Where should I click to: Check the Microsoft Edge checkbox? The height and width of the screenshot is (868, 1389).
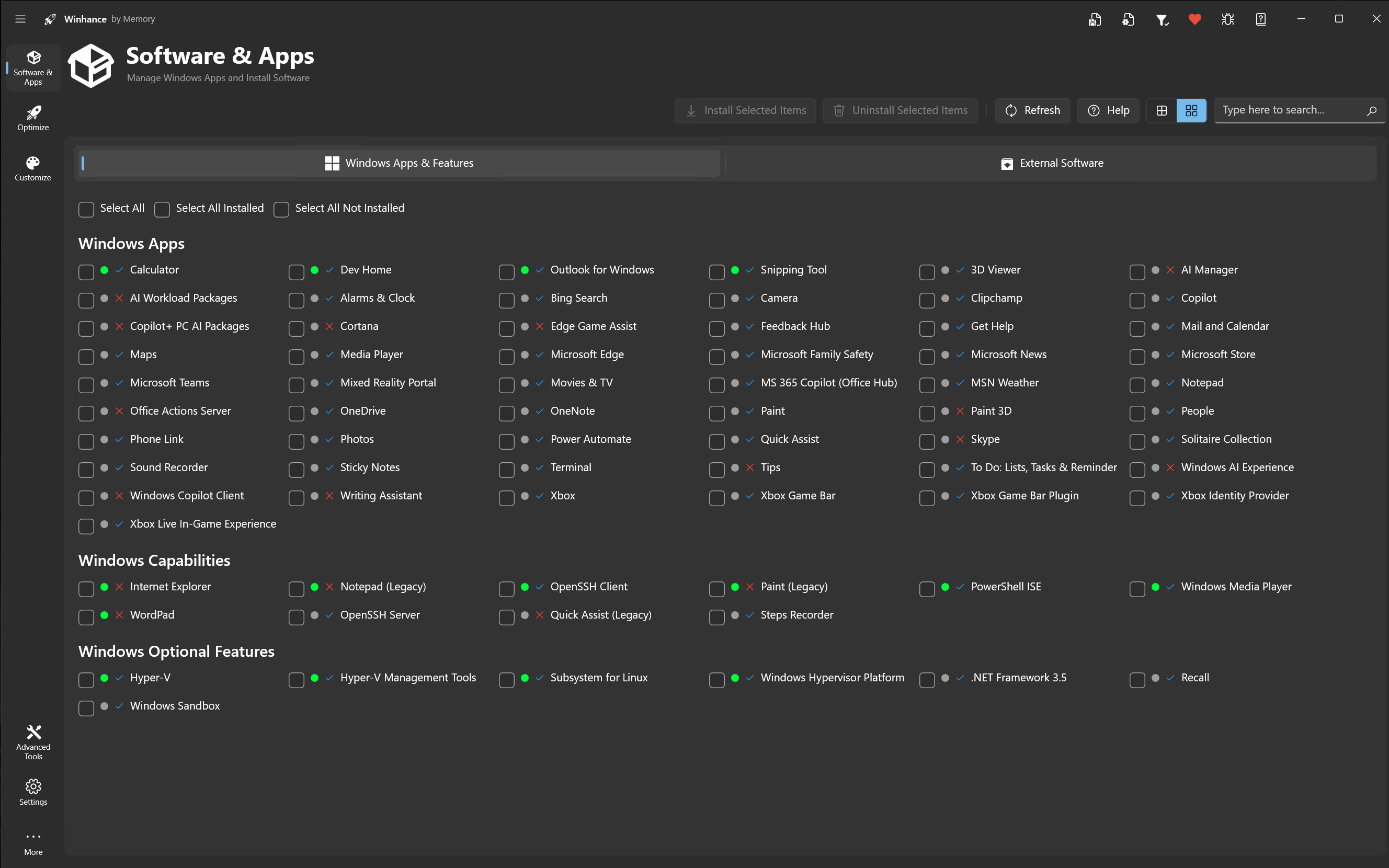(506, 356)
